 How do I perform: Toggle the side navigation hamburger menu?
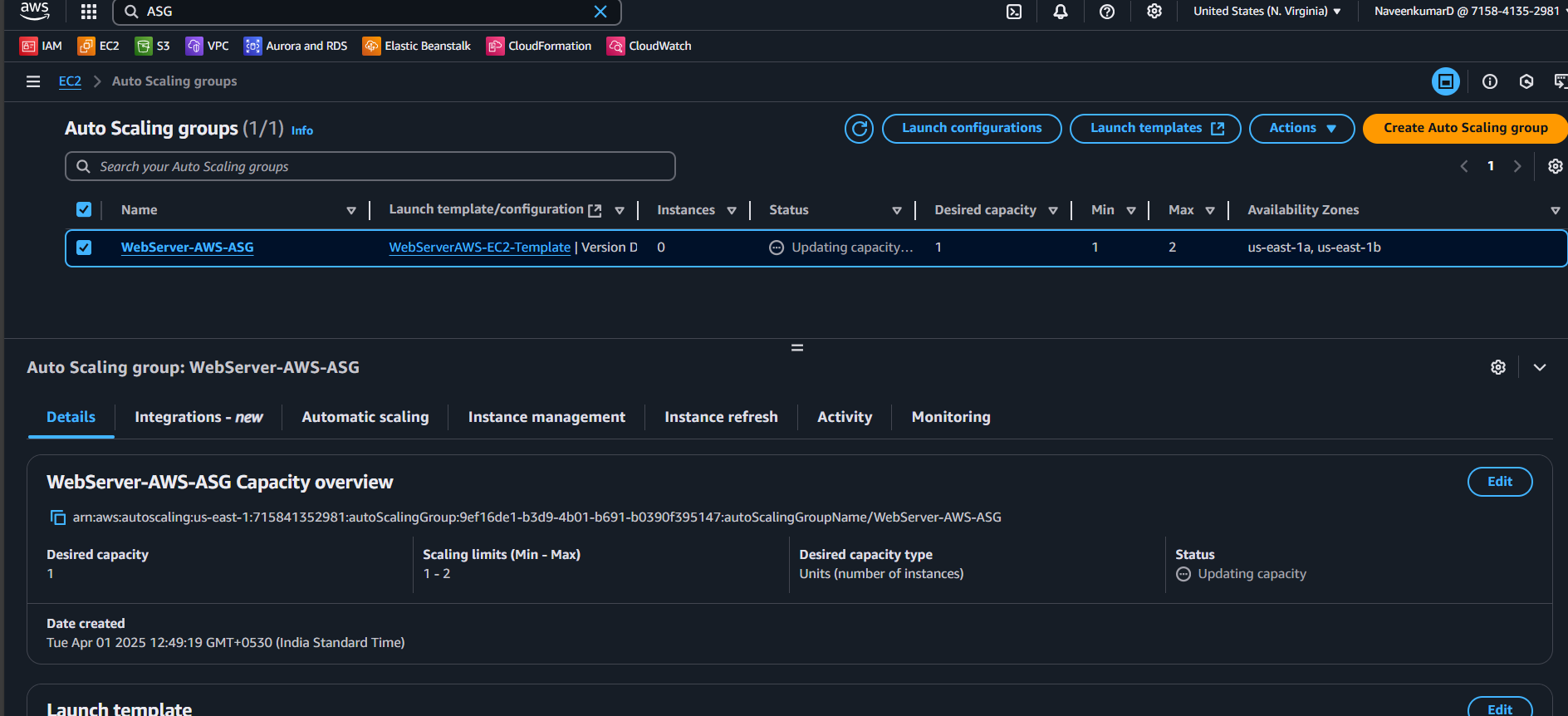33,81
